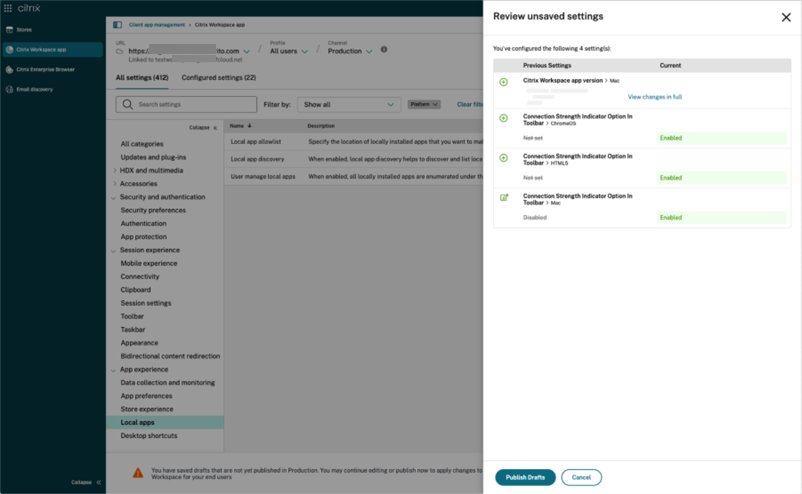Select All categories in tree

click(x=142, y=144)
